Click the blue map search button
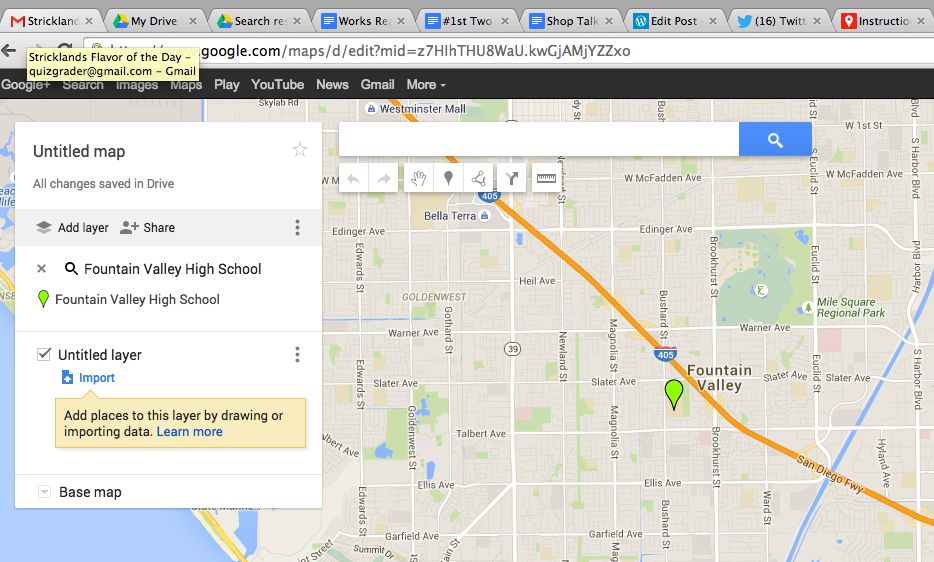The image size is (934, 562). [774, 140]
